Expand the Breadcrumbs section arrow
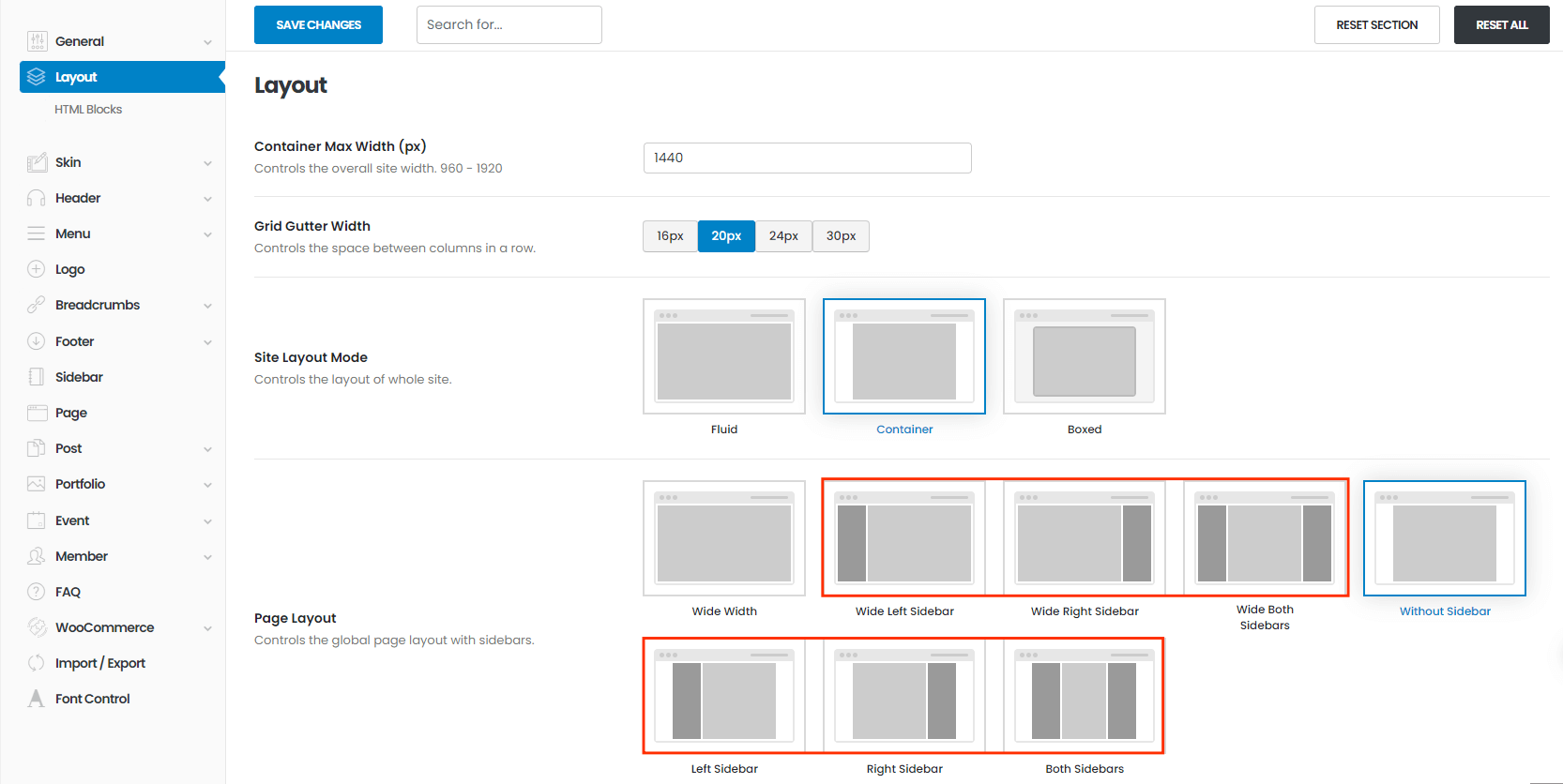 (207, 306)
